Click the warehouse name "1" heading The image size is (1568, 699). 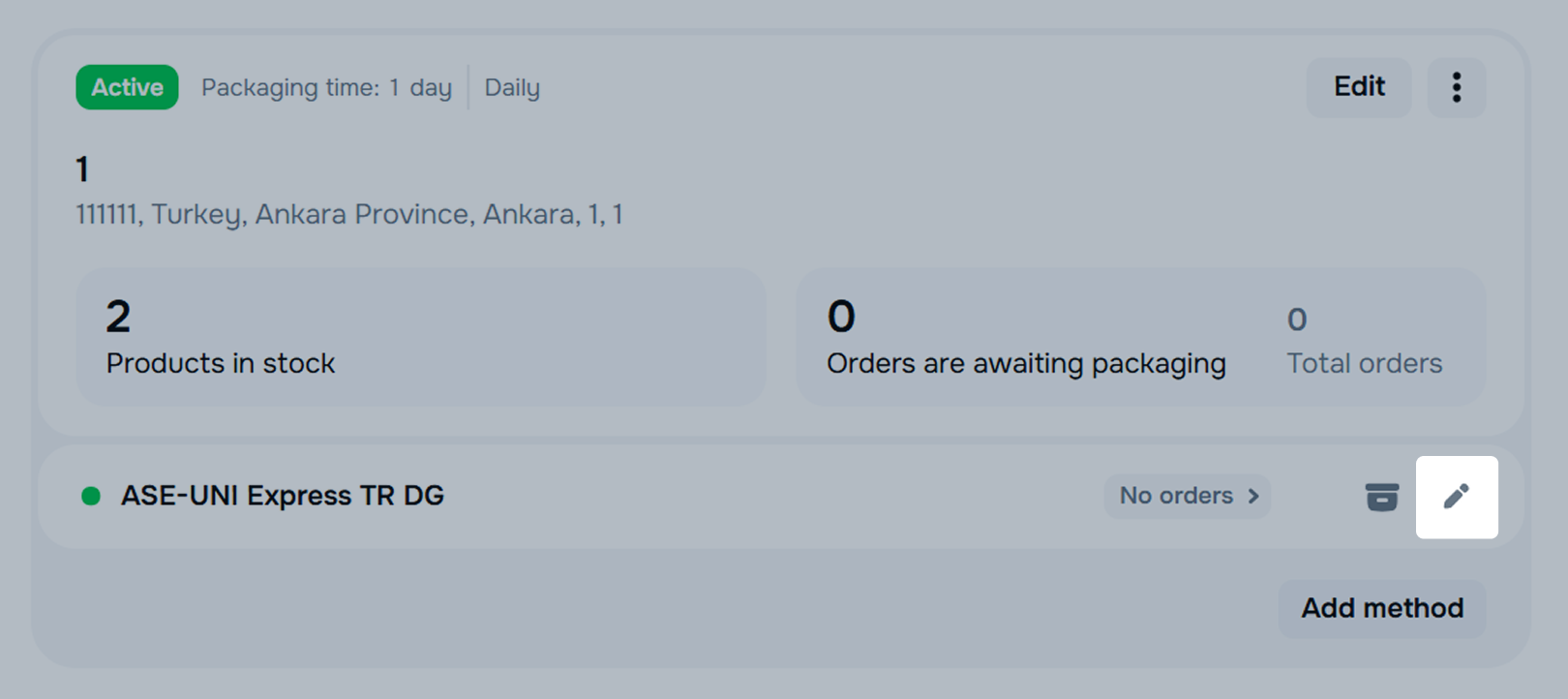[x=83, y=169]
